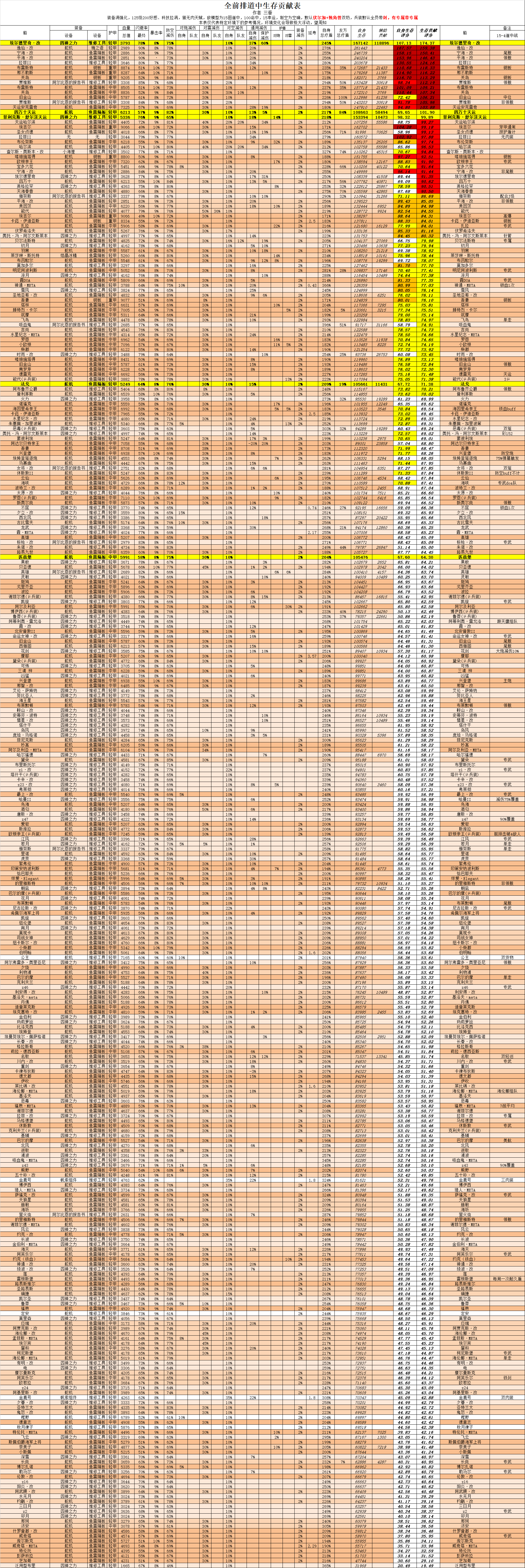Click score 99.89 in 菲利克斯·舒尔茨天运 row
The width and height of the screenshot is (525, 1568).
[x=428, y=117]
